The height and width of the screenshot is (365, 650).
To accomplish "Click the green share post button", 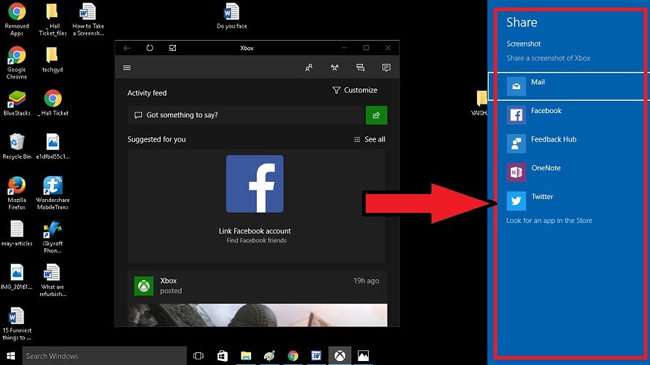I will pos(376,115).
